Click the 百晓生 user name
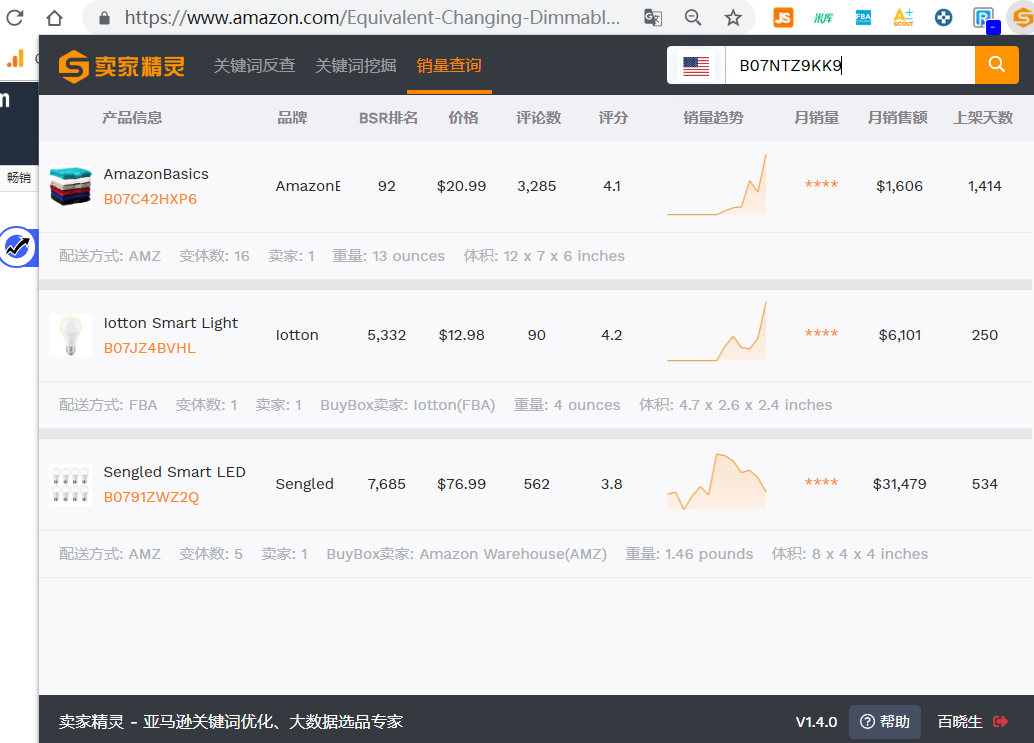 pos(960,722)
